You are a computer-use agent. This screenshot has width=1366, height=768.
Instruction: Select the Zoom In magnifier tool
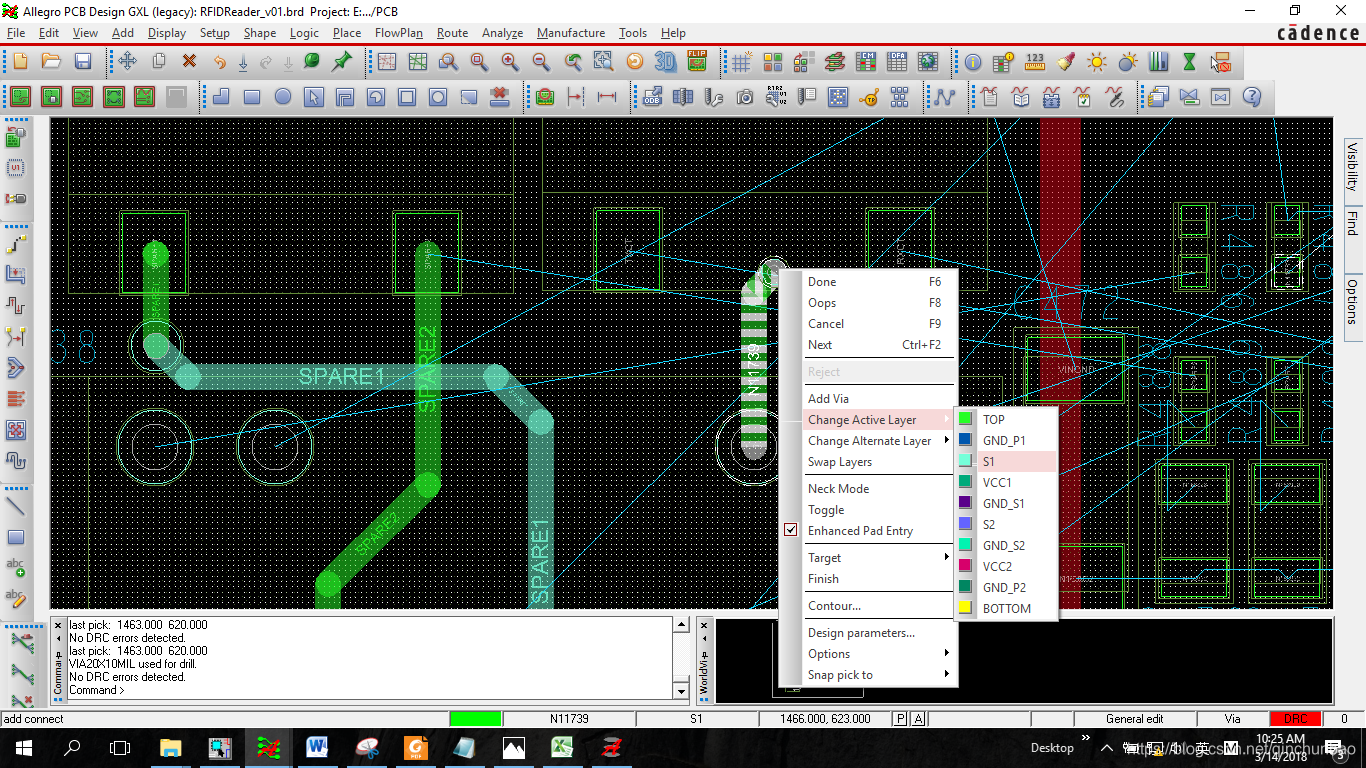(x=510, y=62)
